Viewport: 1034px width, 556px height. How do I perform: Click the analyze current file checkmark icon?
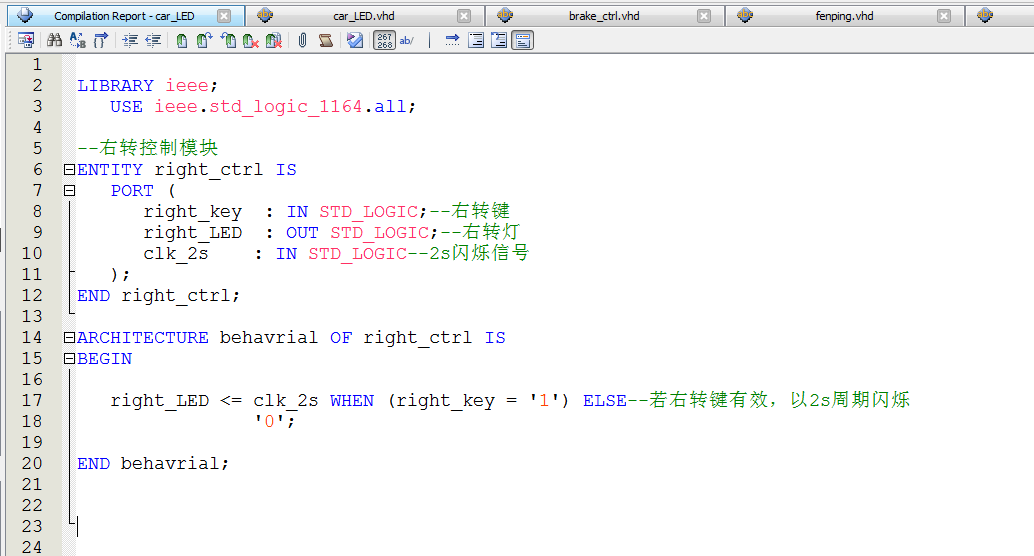click(355, 41)
